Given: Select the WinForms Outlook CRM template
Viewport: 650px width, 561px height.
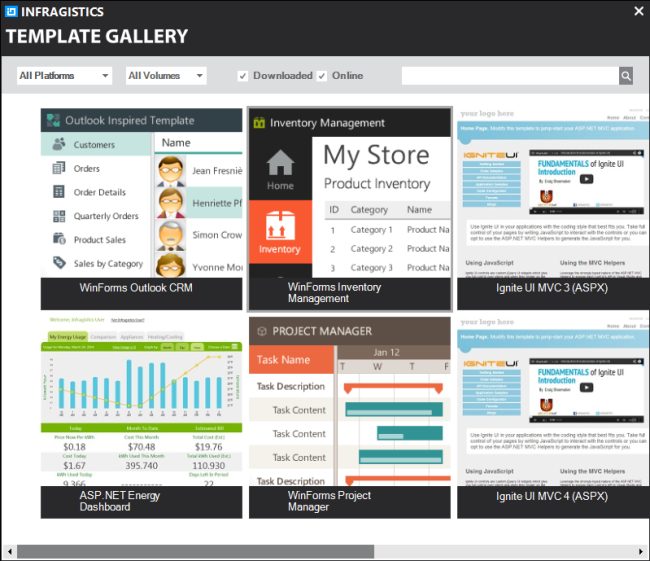Looking at the screenshot, I should pyautogui.click(x=141, y=209).
